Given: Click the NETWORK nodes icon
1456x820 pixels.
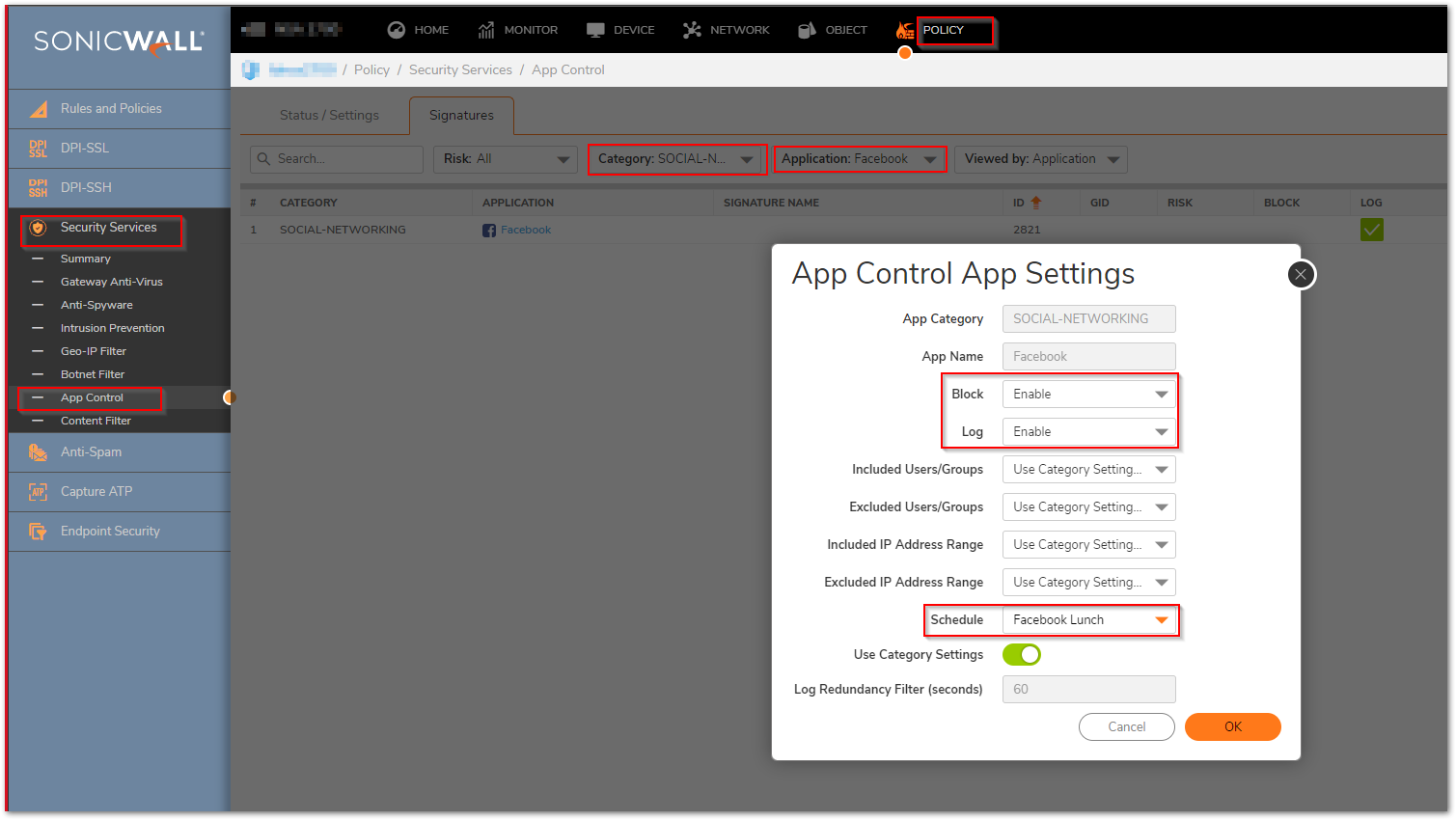Looking at the screenshot, I should [692, 30].
